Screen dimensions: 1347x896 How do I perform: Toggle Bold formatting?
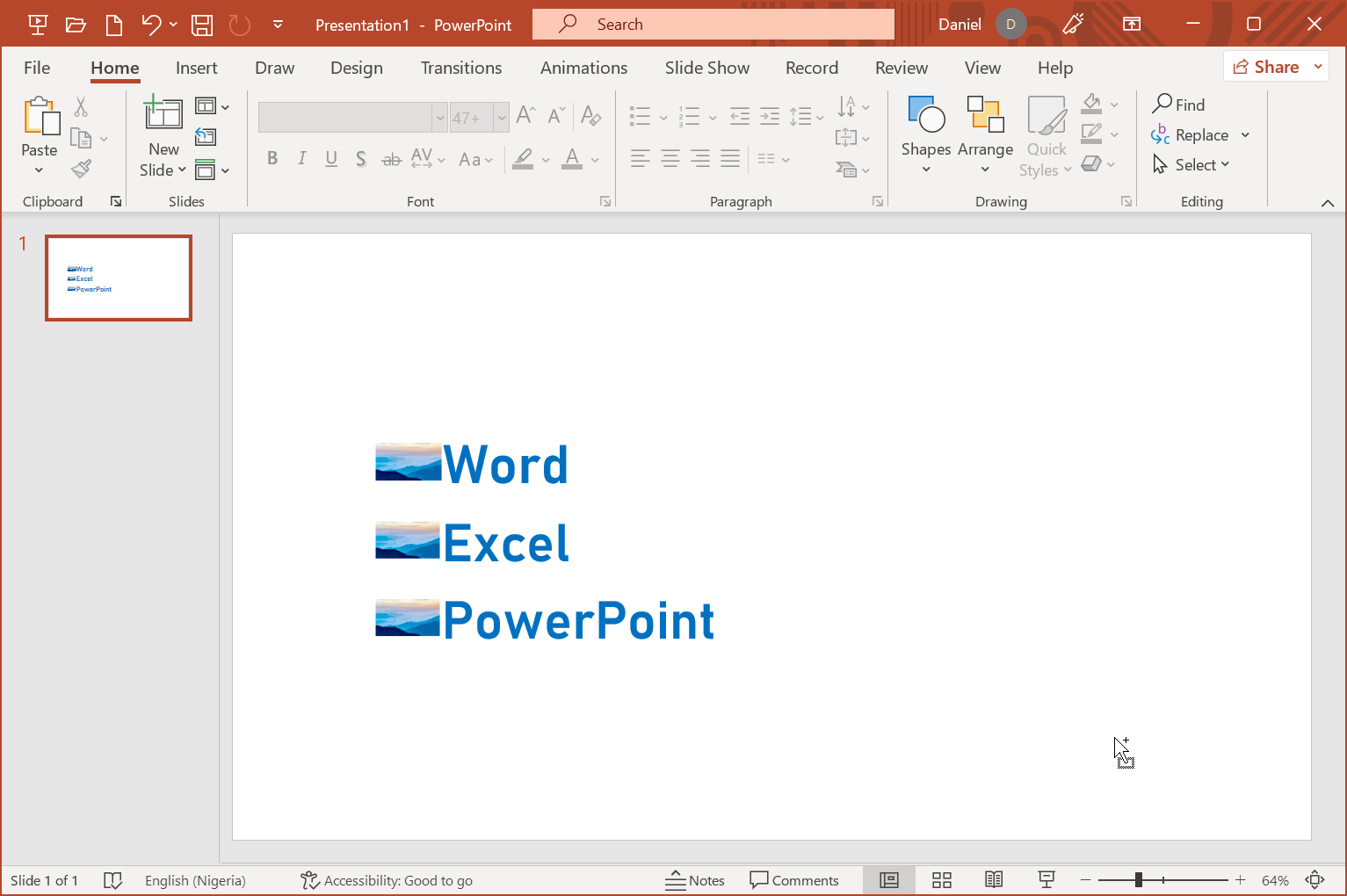[272, 159]
